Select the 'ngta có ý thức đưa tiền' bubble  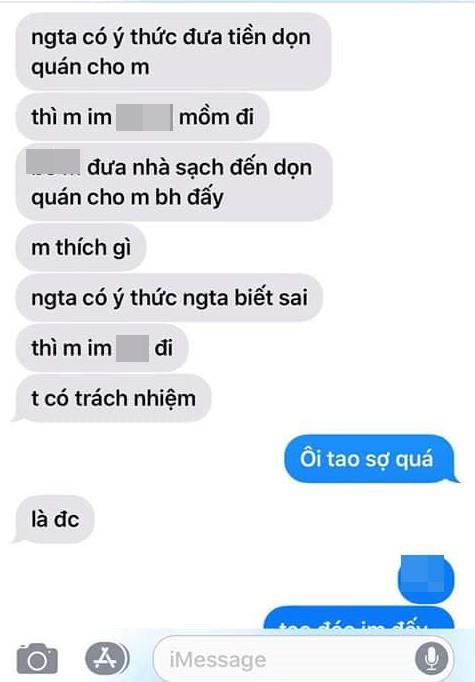pos(173,51)
